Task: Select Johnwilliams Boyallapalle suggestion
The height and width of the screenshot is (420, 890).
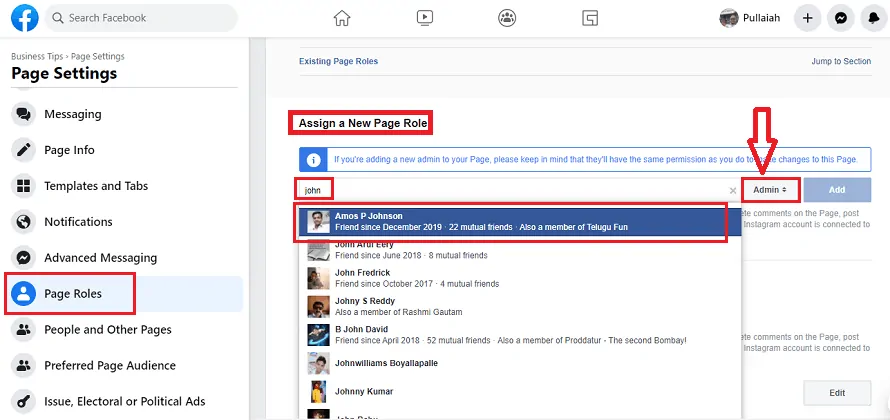Action: 519,363
